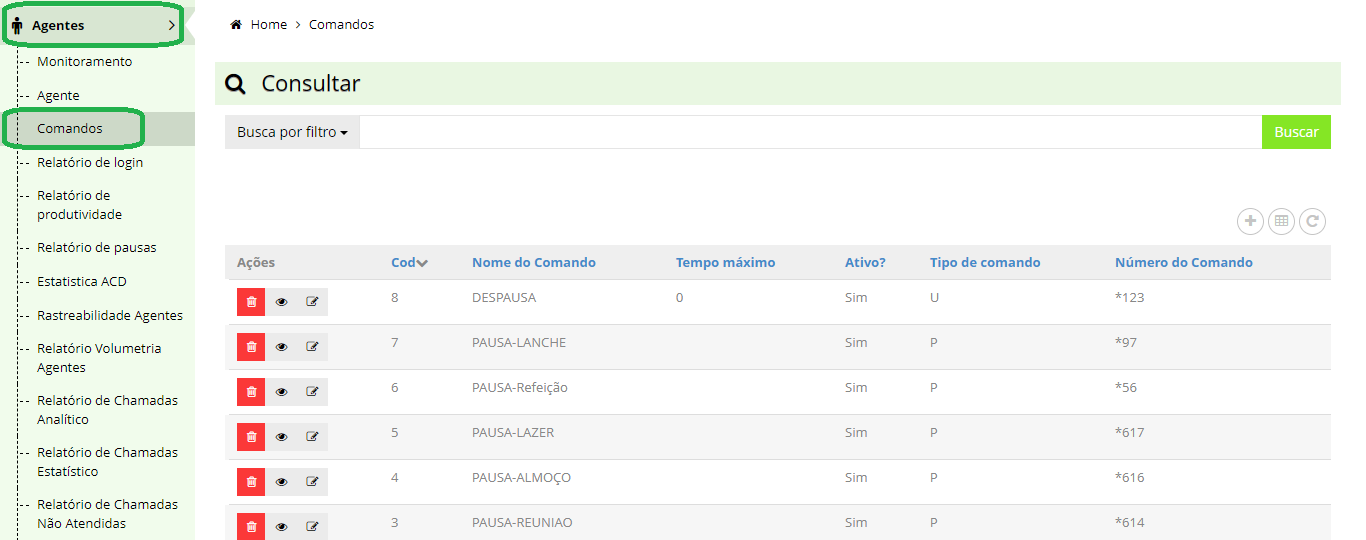Viewport: 1366px width, 540px height.
Task: Edit the PAUSA-LAZER command
Action: point(312,437)
